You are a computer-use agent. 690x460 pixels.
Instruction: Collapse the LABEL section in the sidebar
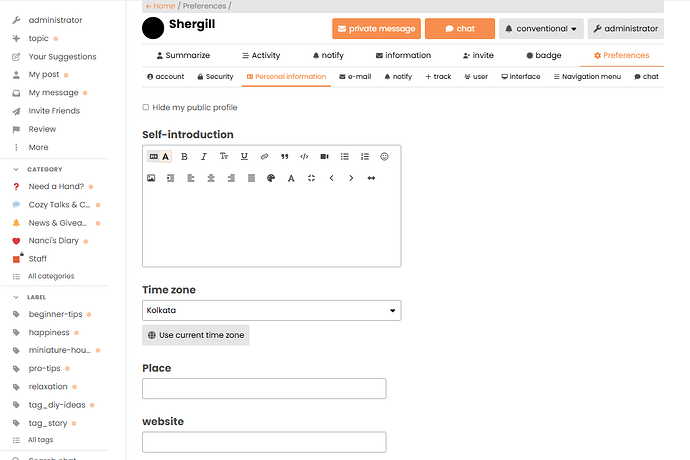(x=15, y=297)
